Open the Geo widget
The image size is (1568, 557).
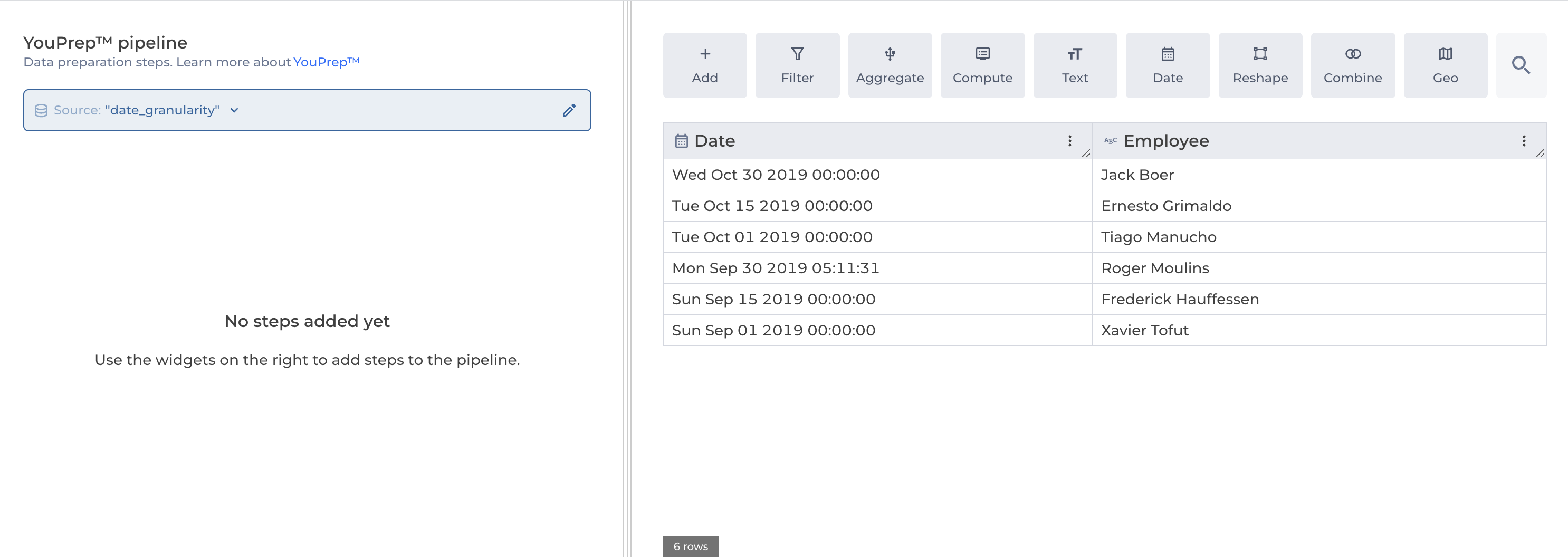[x=1445, y=65]
